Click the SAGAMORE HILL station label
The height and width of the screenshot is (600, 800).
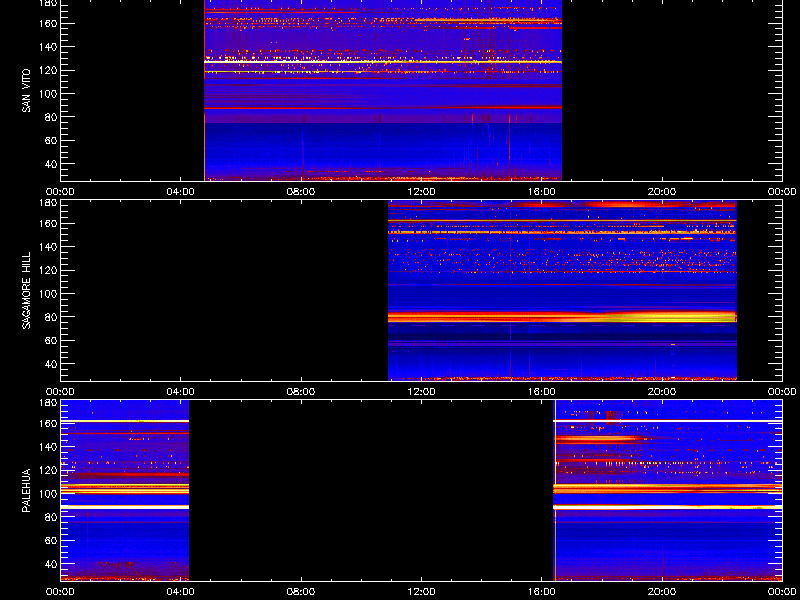pyautogui.click(x=27, y=290)
